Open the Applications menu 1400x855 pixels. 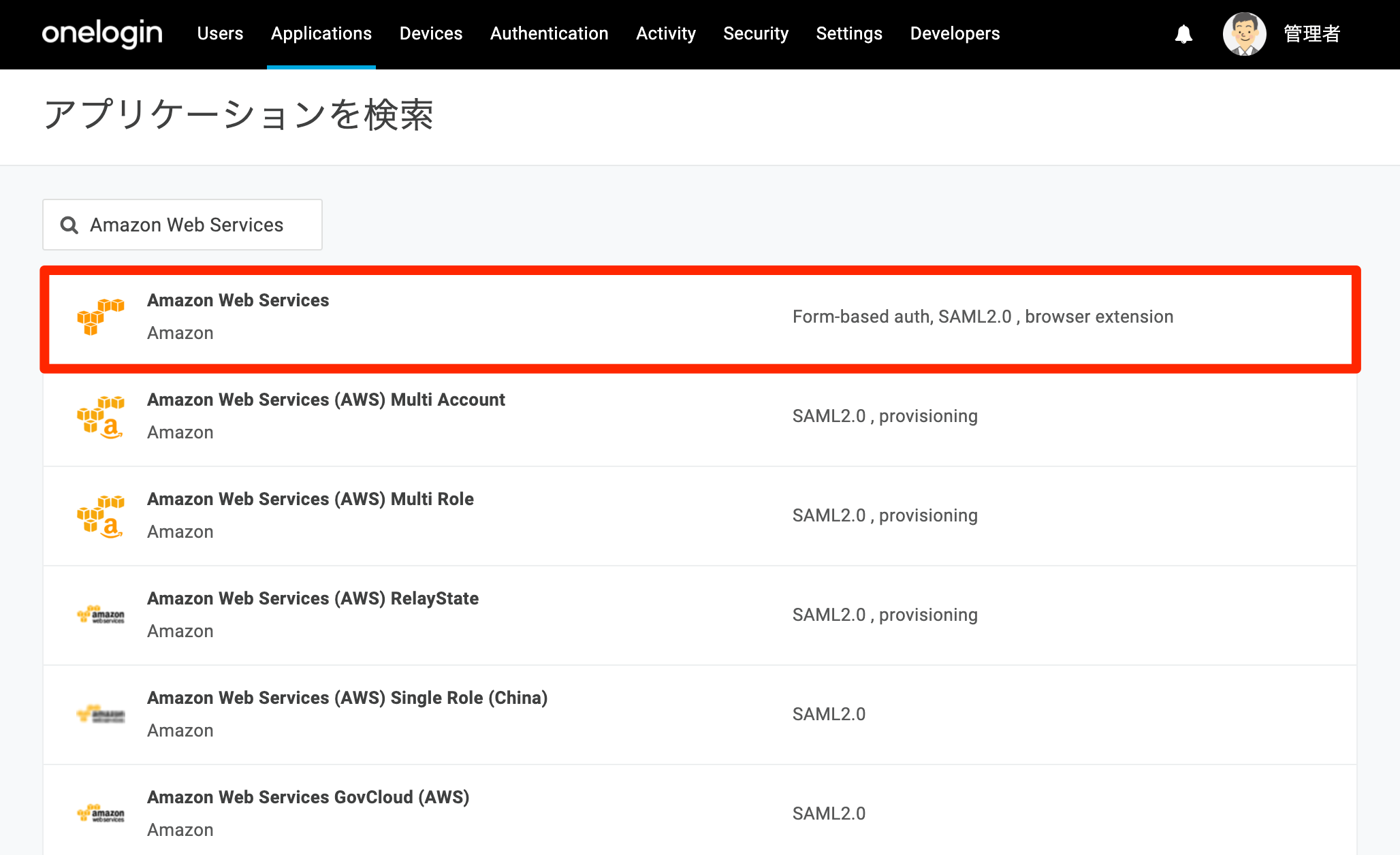321,33
